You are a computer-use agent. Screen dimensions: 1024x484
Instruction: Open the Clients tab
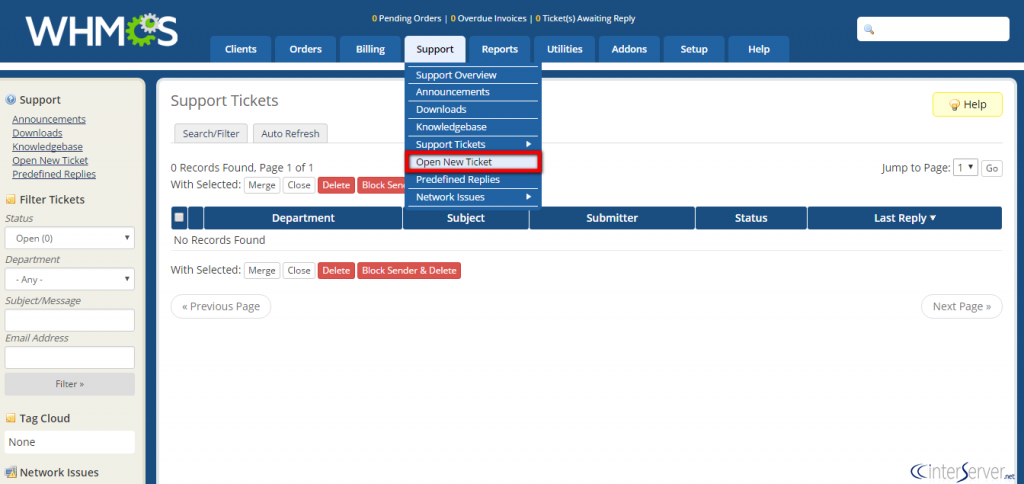coord(240,50)
